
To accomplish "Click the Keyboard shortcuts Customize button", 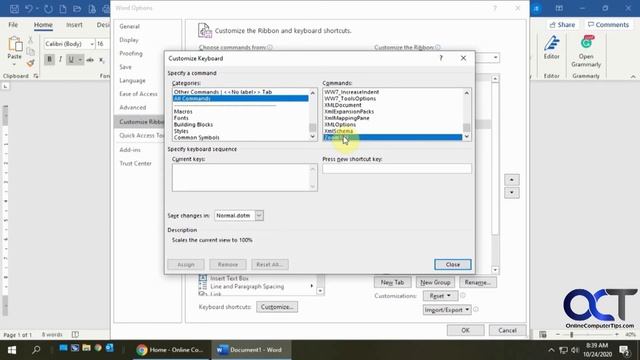I will (x=277, y=307).
